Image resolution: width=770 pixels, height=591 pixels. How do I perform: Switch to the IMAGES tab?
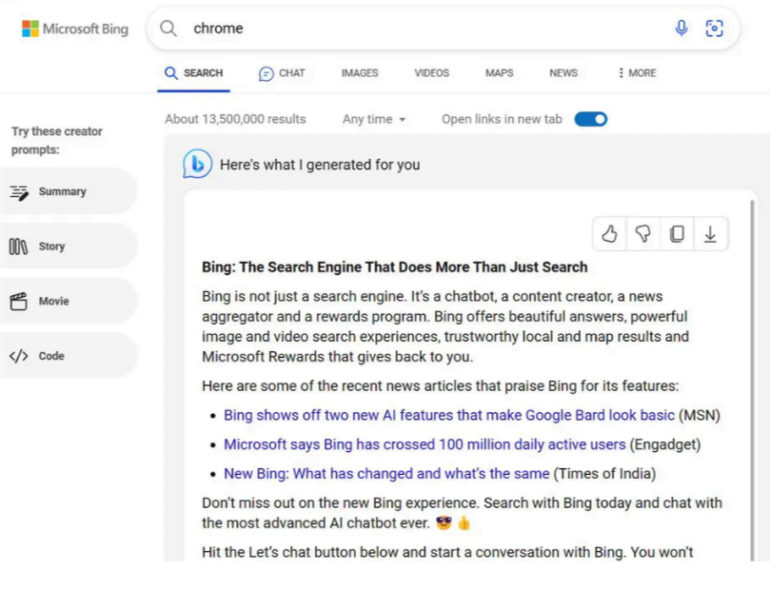pyautogui.click(x=359, y=73)
